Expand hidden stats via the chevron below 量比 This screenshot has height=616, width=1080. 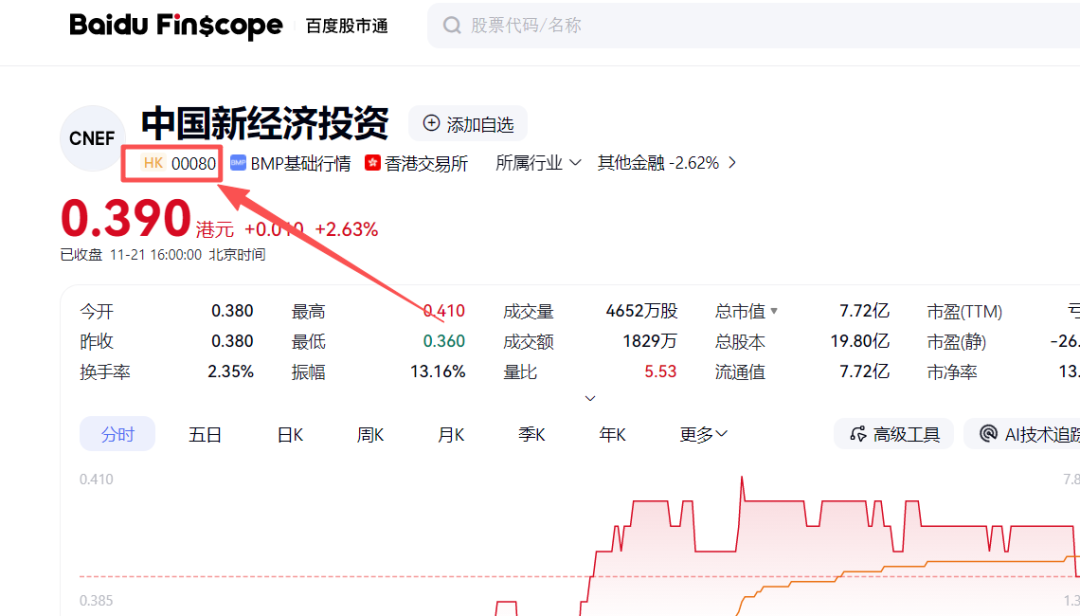click(x=590, y=397)
